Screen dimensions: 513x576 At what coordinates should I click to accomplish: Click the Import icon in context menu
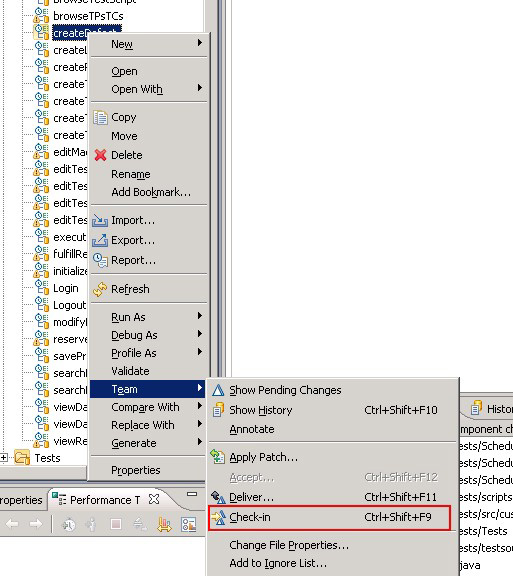tap(100, 220)
